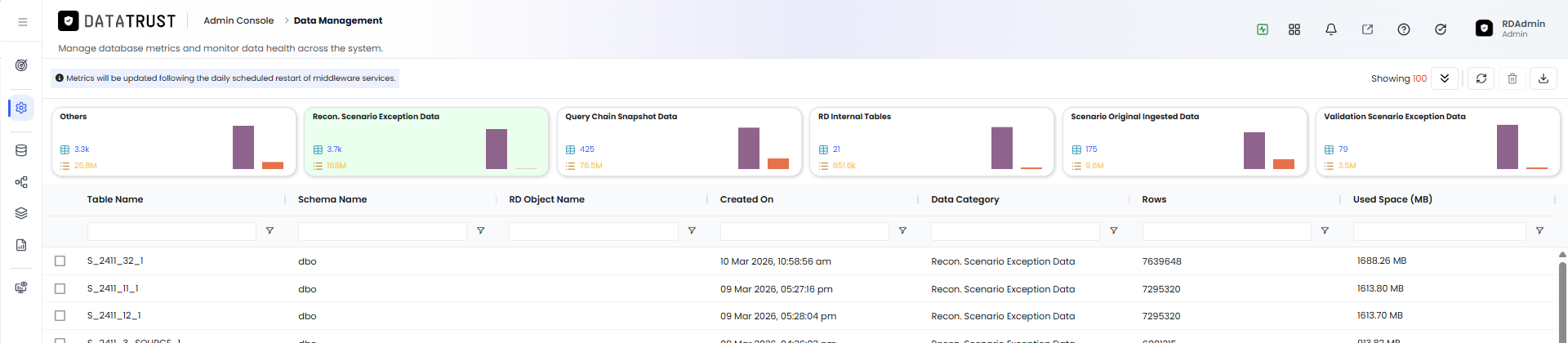Click the Used Space filter input
Viewport: 1568px width, 343px height.
tap(1439, 231)
